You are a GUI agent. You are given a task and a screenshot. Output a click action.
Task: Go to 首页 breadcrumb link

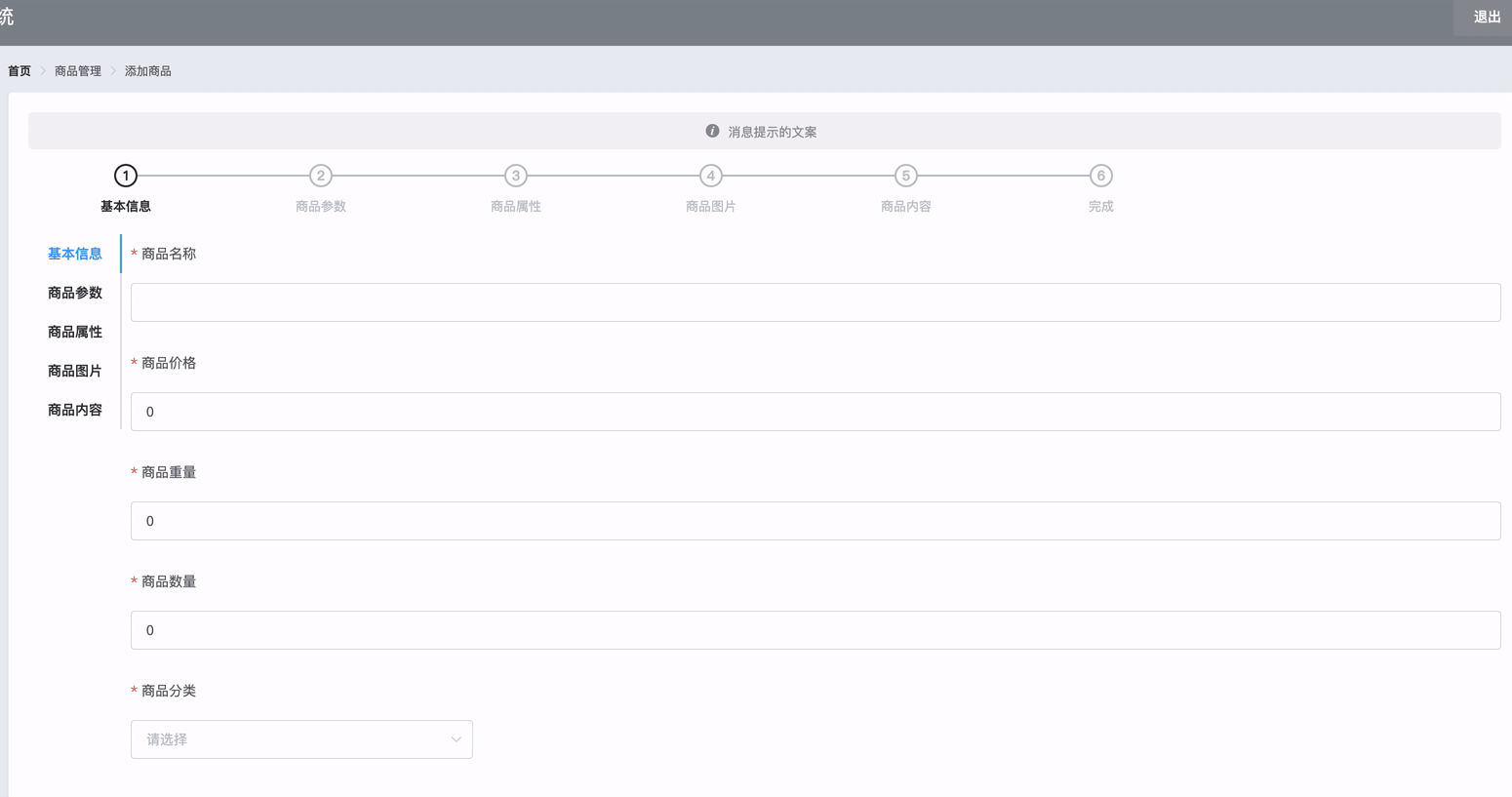click(20, 71)
